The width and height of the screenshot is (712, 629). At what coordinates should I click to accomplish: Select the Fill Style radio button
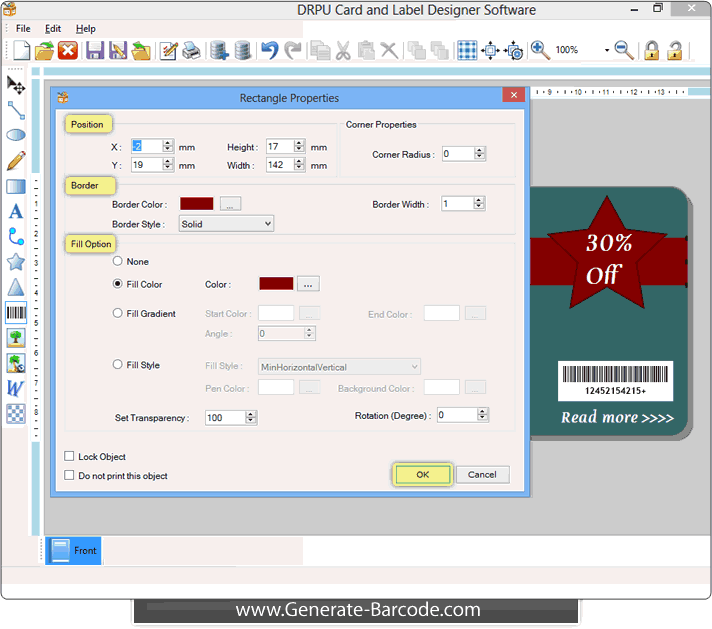click(x=118, y=365)
